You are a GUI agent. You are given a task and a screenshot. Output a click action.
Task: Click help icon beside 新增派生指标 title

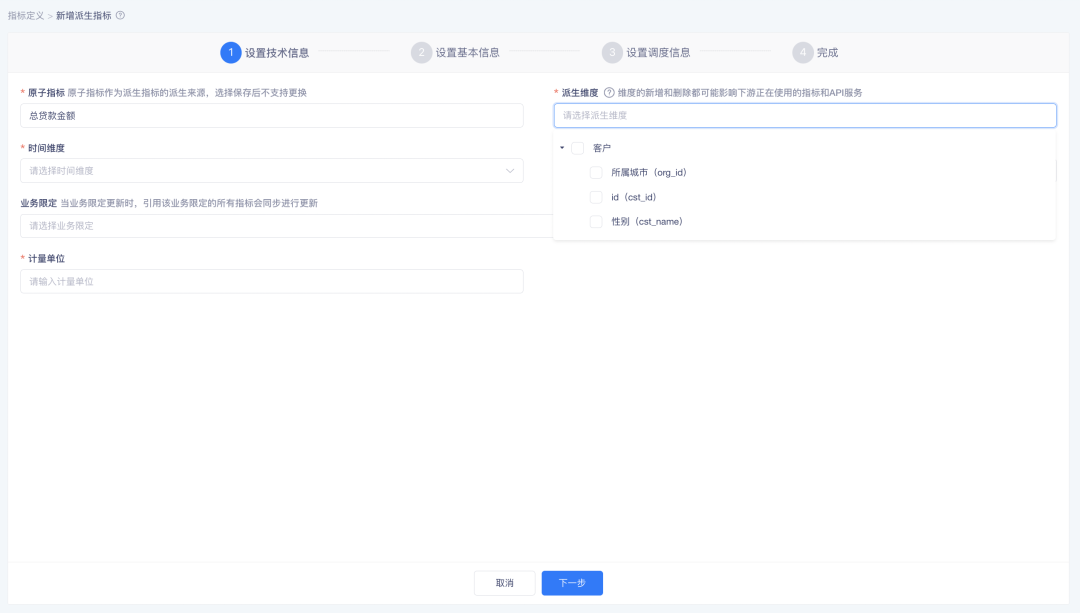pos(121,16)
